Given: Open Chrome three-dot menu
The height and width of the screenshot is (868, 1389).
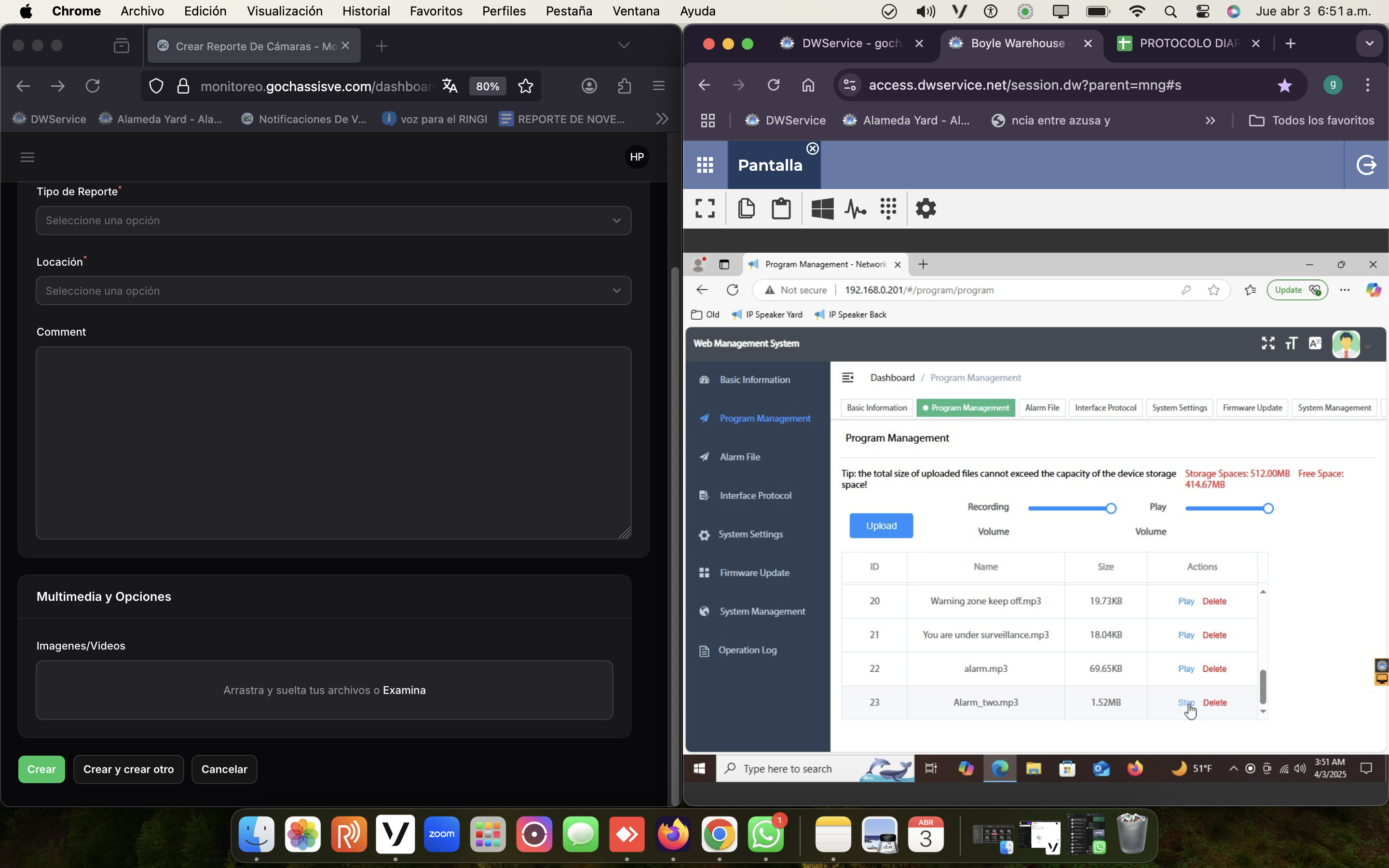Looking at the screenshot, I should point(1367,85).
